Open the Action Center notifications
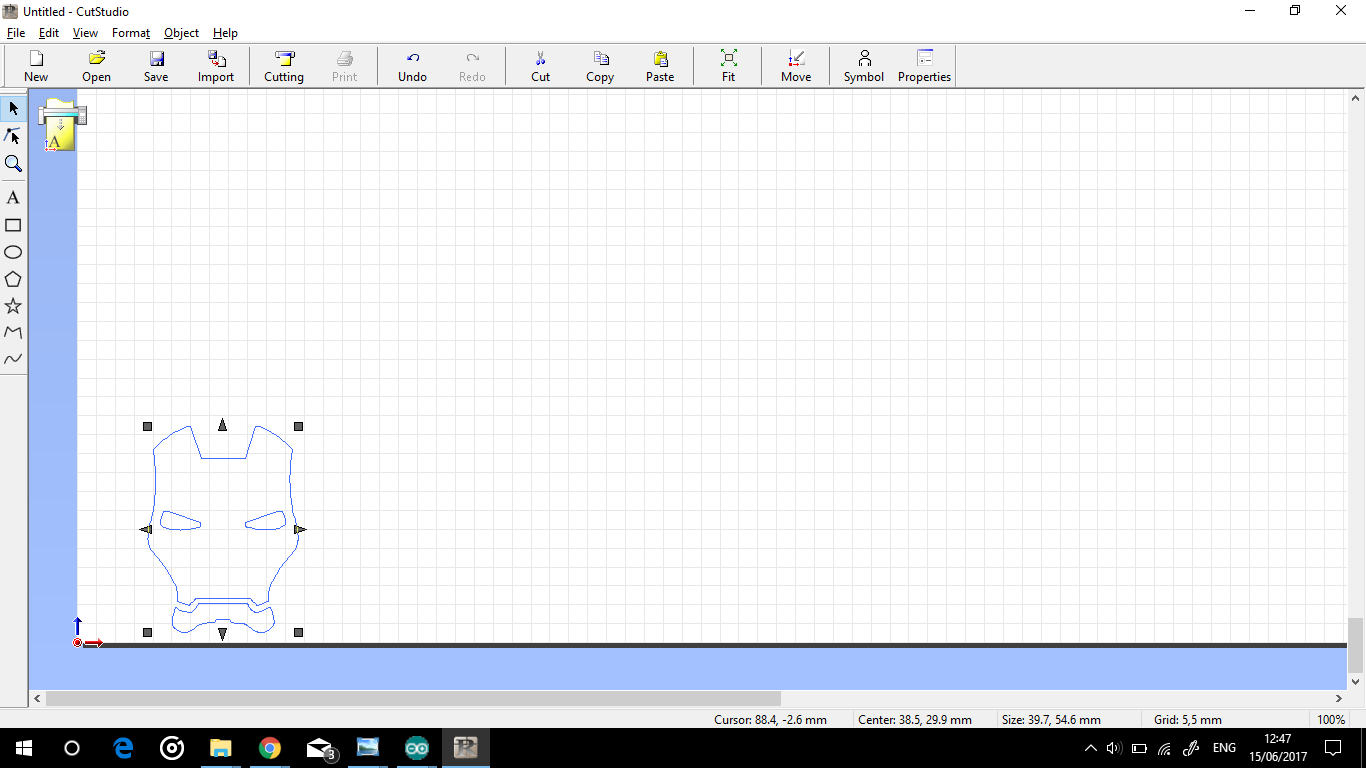This screenshot has width=1366, height=768. tap(1333, 748)
